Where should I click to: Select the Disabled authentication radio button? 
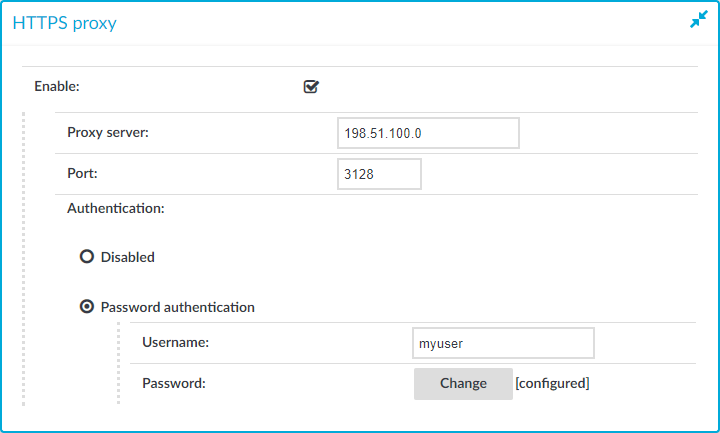click(87, 256)
